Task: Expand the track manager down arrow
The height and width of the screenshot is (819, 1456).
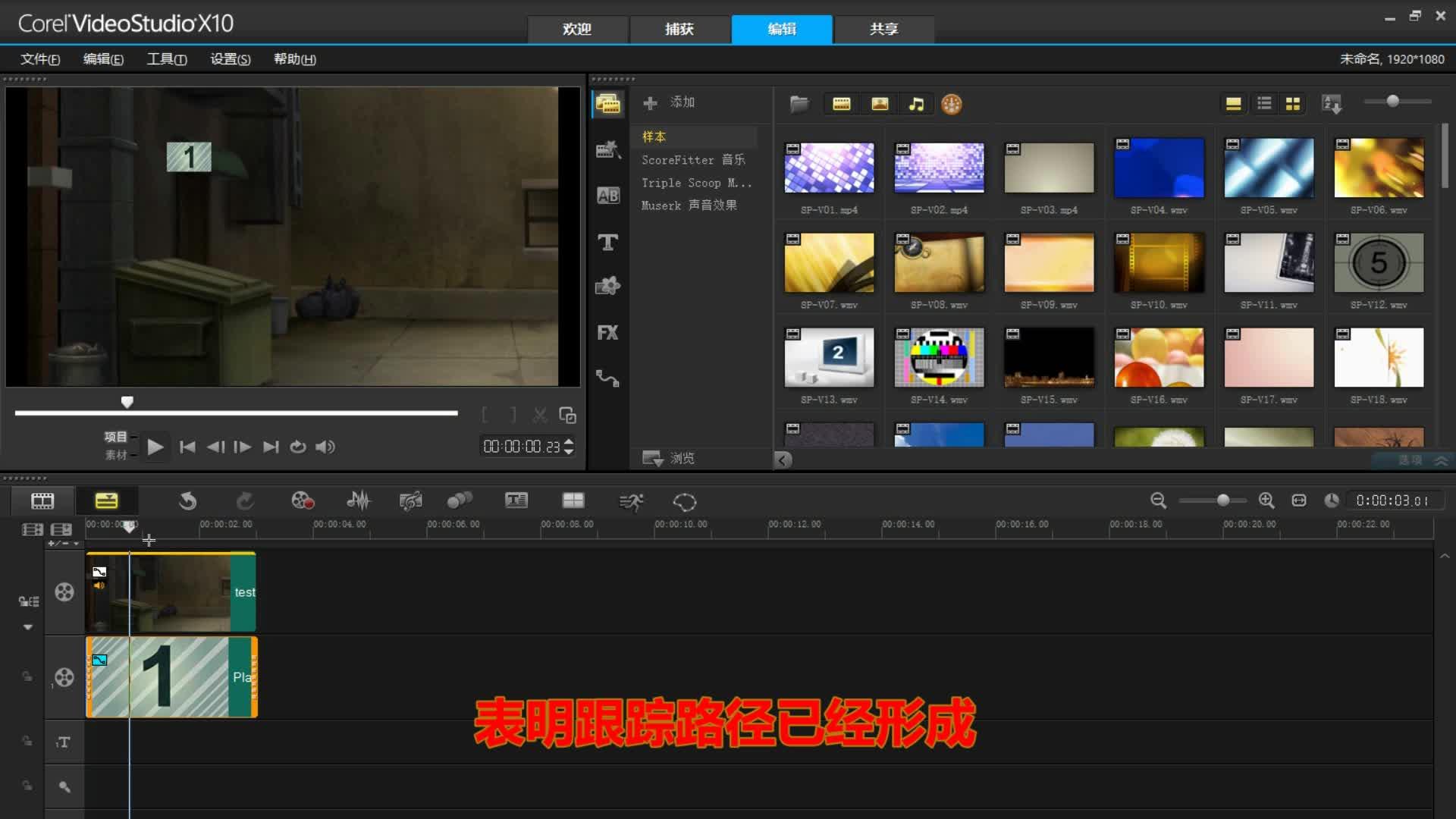Action: pyautogui.click(x=28, y=627)
